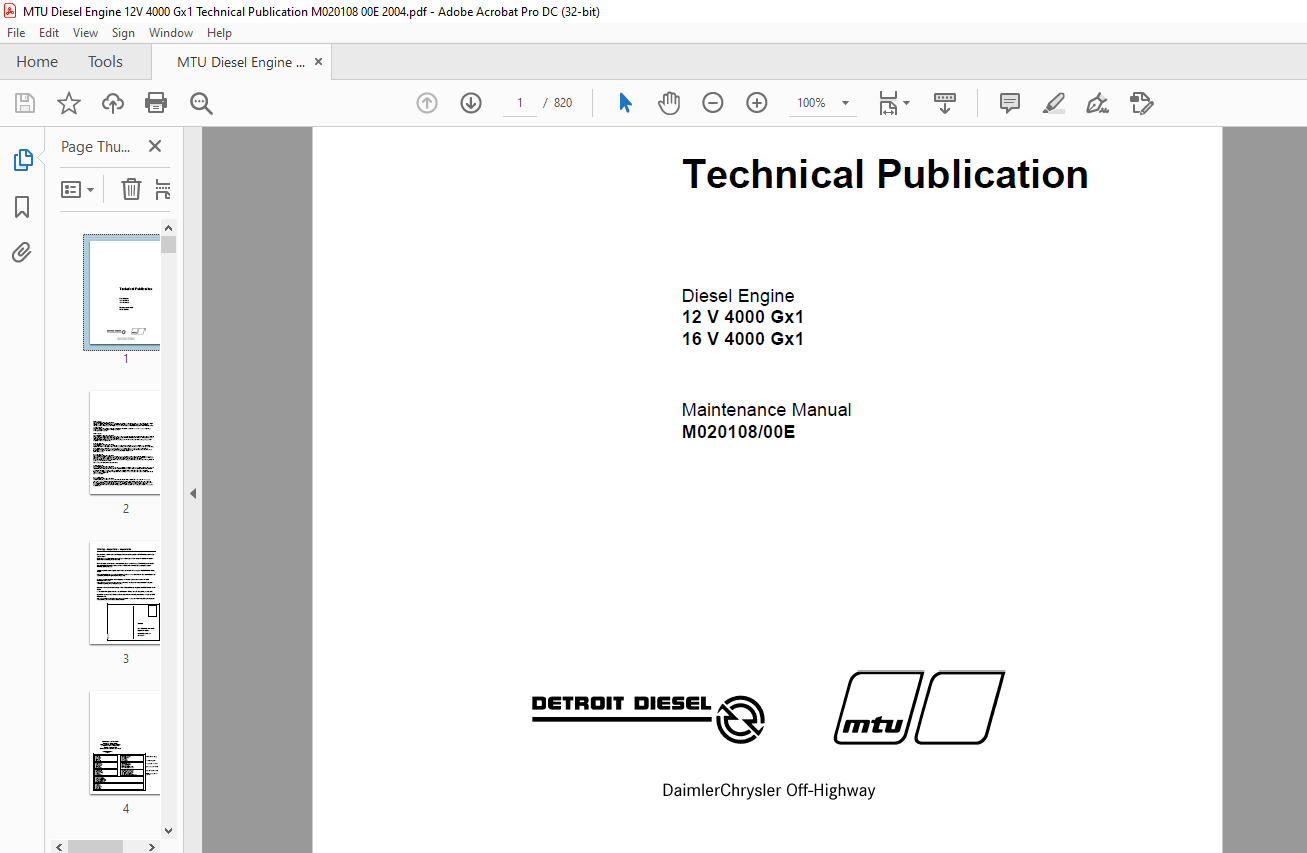This screenshot has height=853, width=1307.
Task: Click the Save file icon
Action: (25, 103)
